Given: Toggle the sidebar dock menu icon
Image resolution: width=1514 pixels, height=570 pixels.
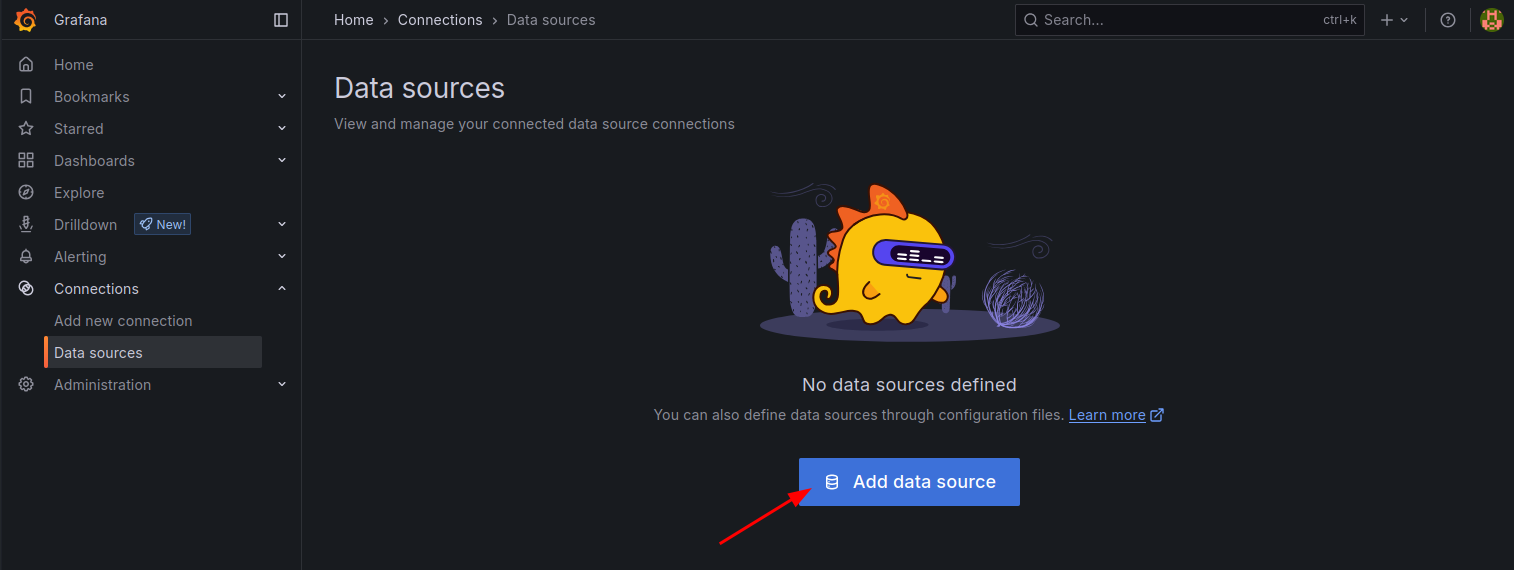Looking at the screenshot, I should coord(281,20).
